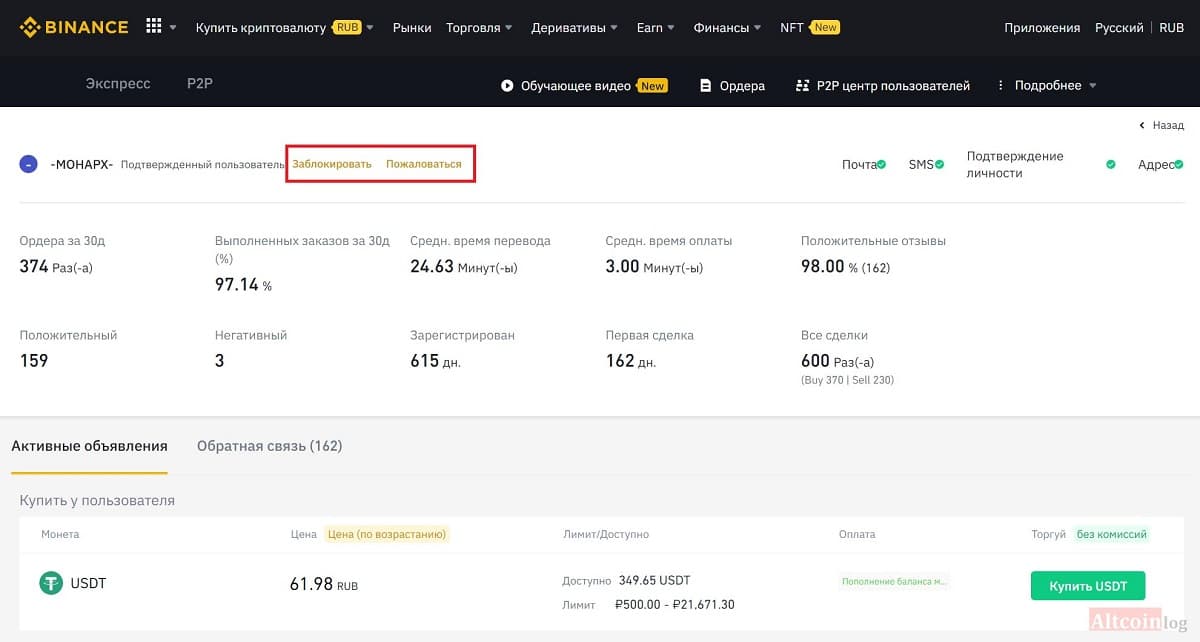
Task: Click the document icon beside Ордера
Action: point(706,86)
